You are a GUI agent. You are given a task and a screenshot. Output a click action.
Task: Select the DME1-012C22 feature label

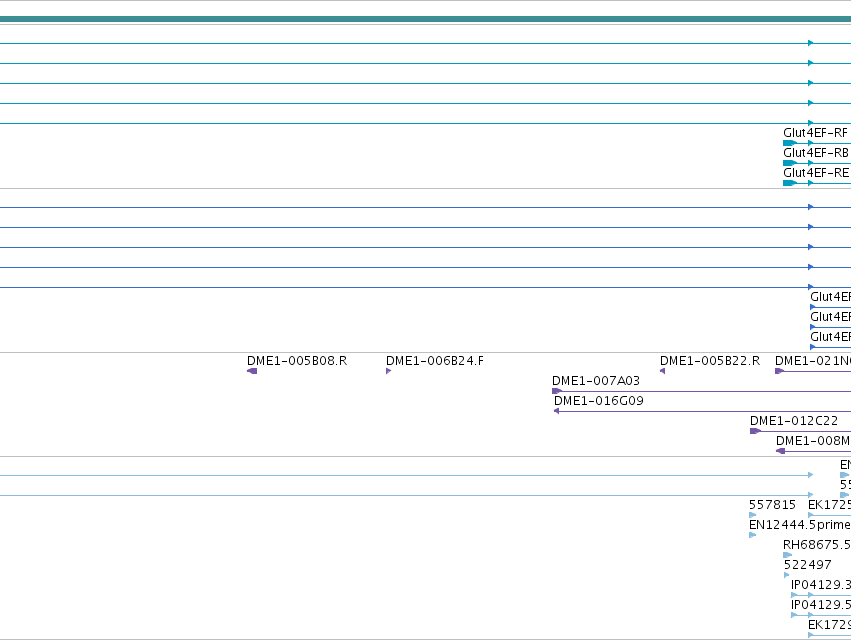[794, 421]
